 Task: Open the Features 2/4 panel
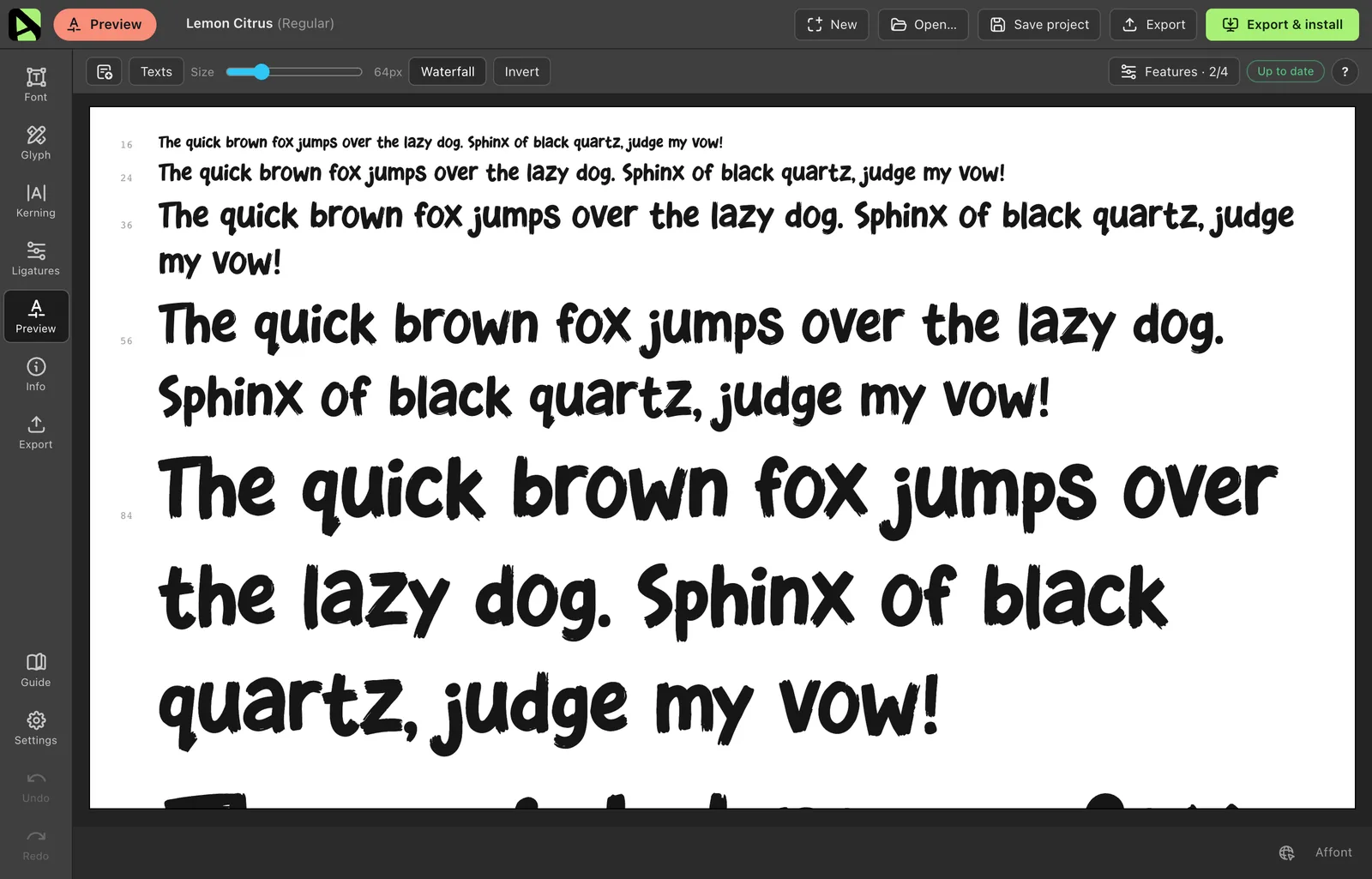(1174, 72)
